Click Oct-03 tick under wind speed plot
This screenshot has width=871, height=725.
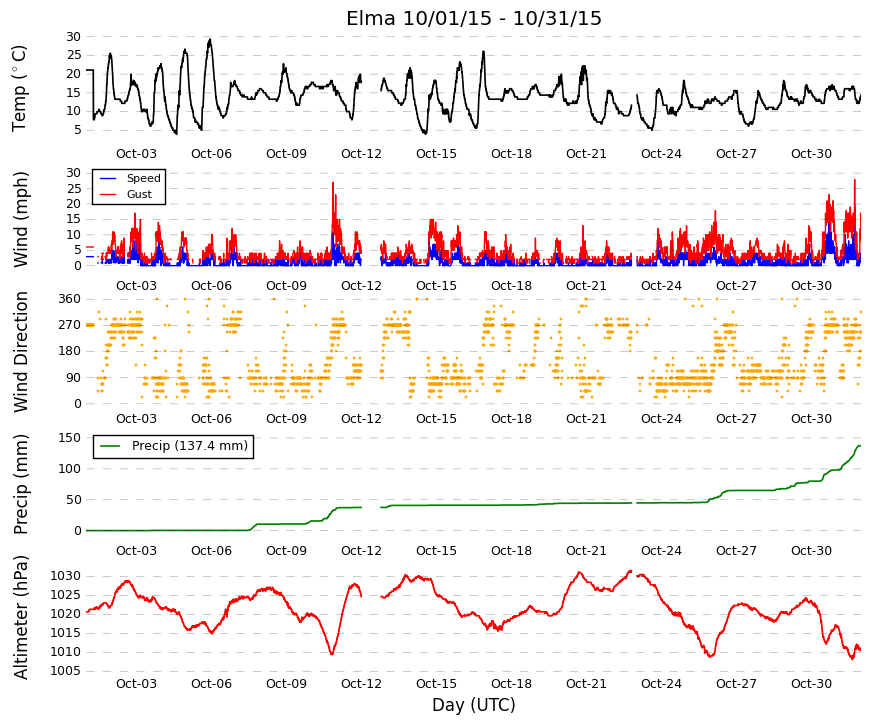tap(136, 286)
